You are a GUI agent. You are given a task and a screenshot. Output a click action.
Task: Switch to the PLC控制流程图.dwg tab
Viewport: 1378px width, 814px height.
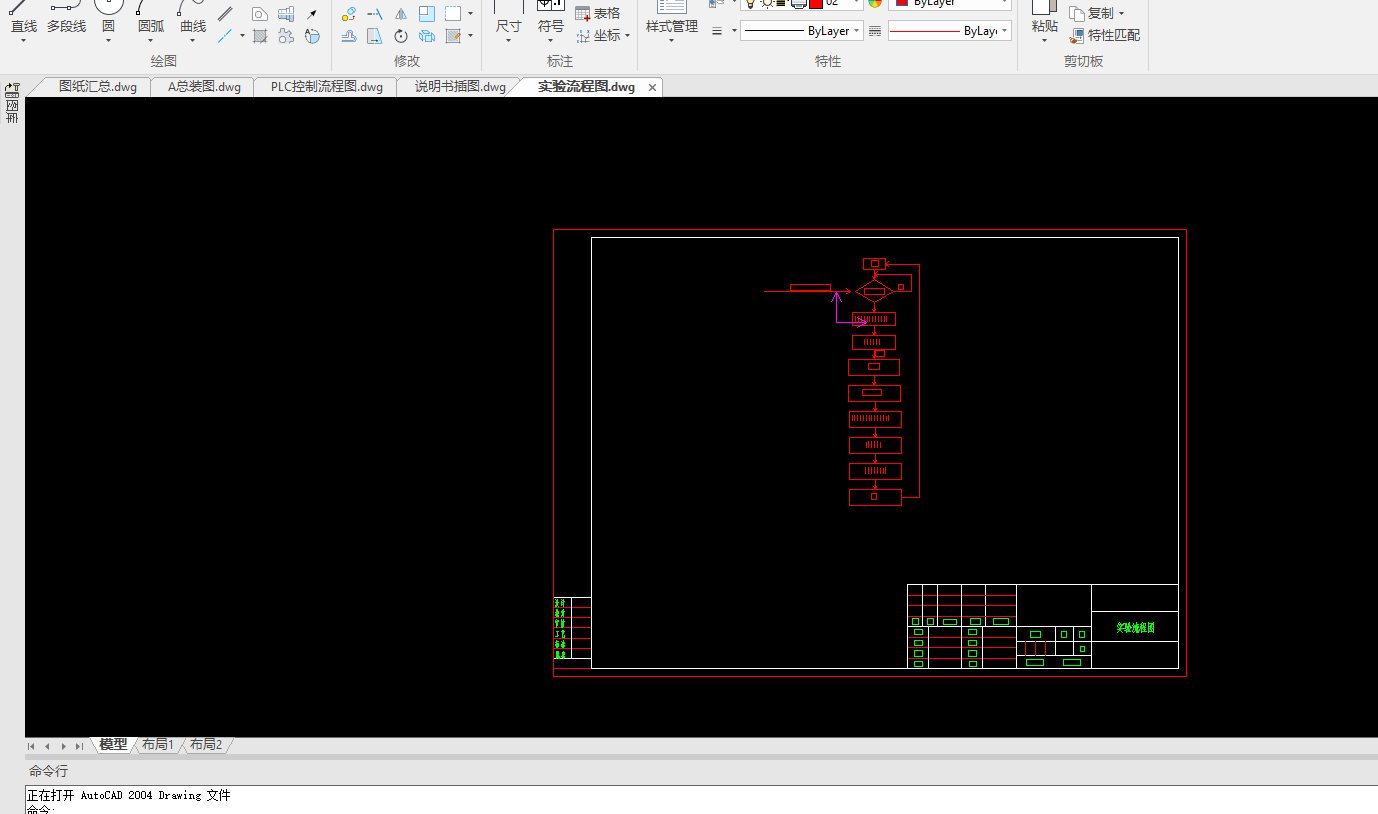(326, 87)
